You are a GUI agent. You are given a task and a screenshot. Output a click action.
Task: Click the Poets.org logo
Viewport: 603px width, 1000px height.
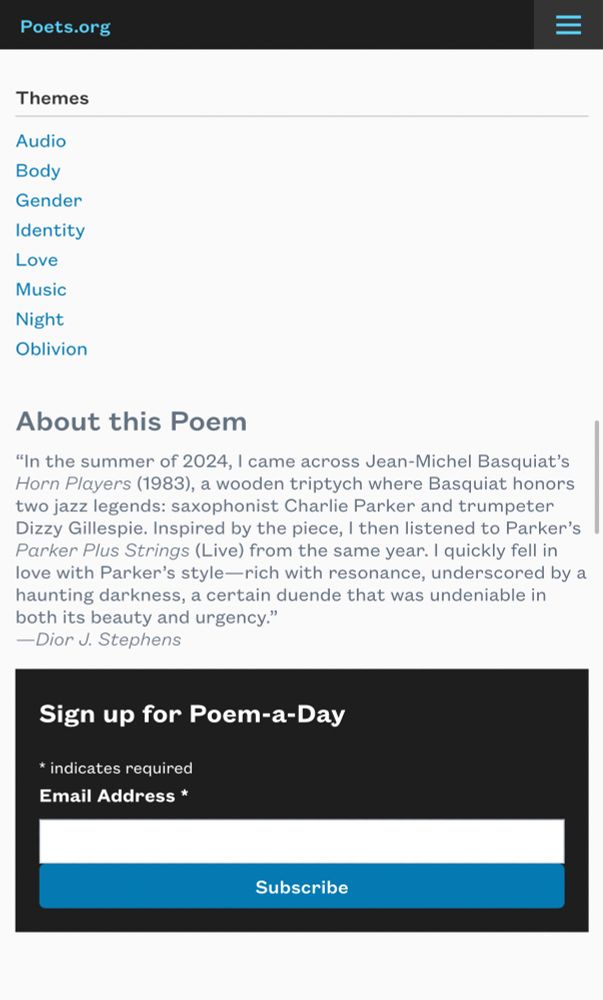[x=65, y=26]
